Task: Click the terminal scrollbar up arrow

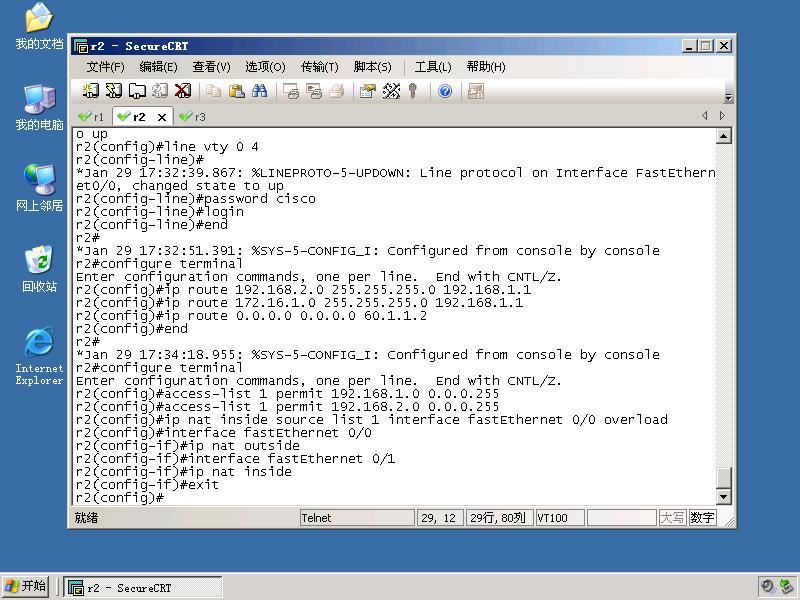Action: pyautogui.click(x=723, y=136)
